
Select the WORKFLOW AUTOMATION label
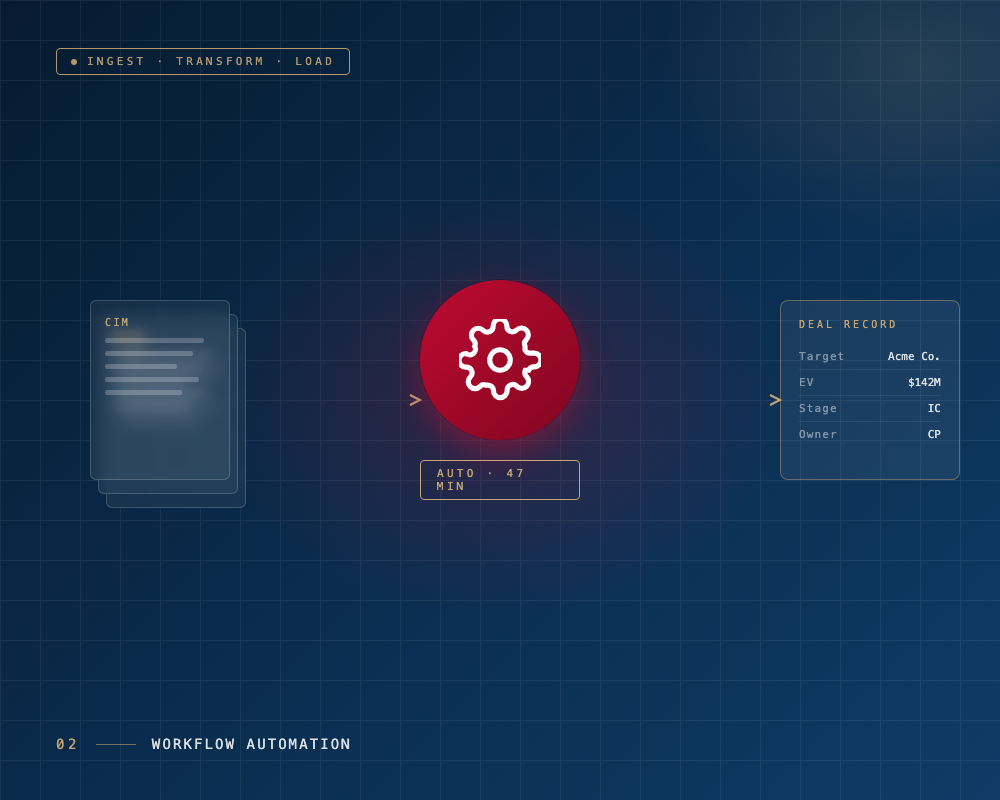250,744
